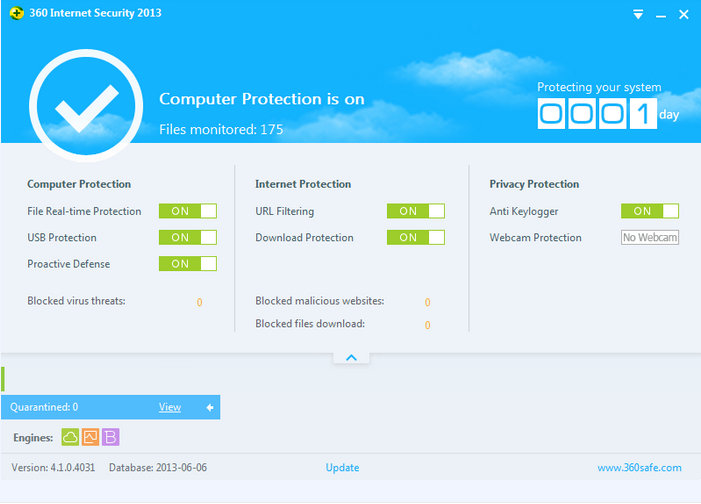Close the 360 Internet Security window
This screenshot has height=504, width=701.
(684, 15)
